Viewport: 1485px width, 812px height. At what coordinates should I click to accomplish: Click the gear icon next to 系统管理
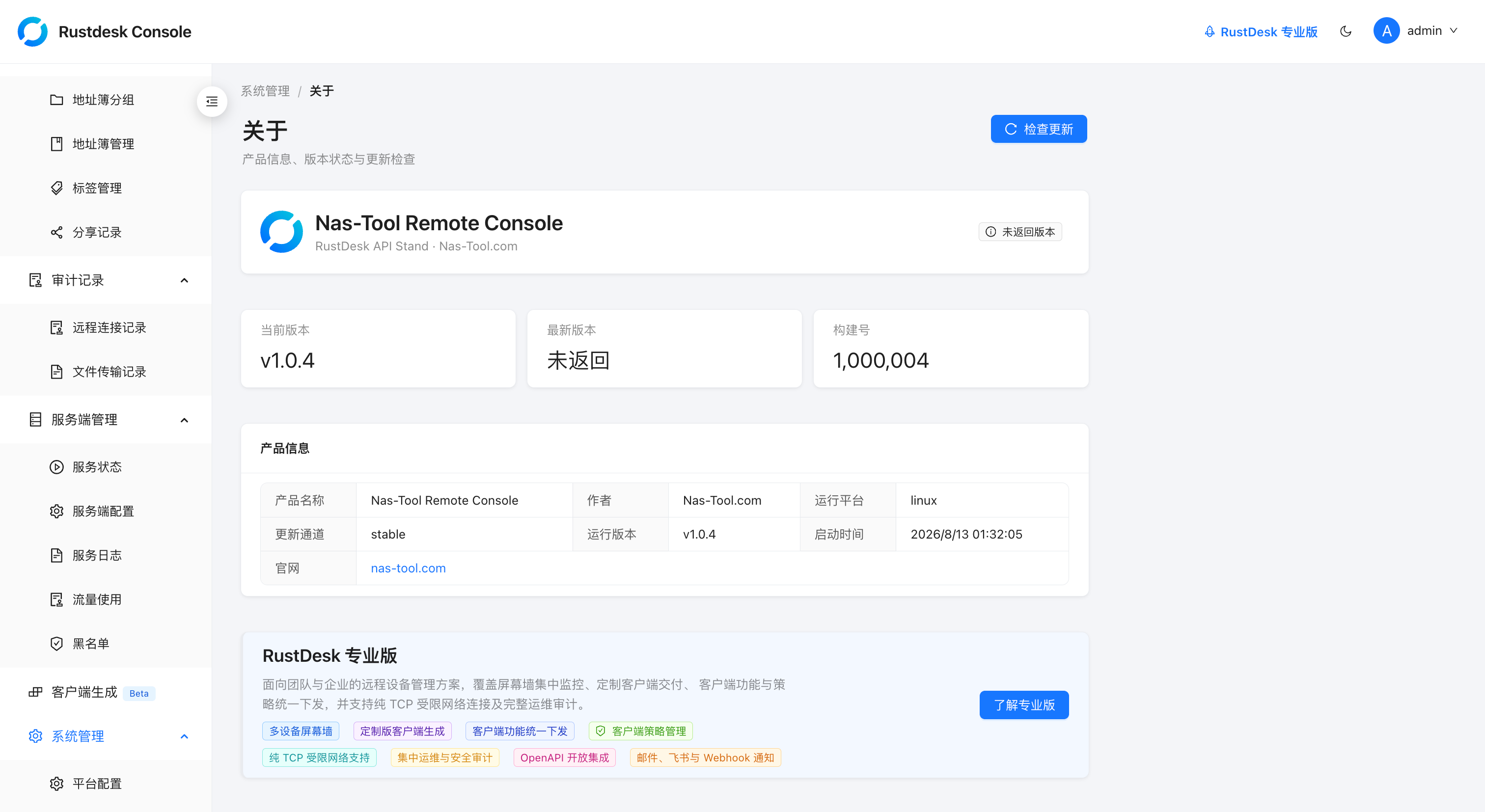coord(35,736)
